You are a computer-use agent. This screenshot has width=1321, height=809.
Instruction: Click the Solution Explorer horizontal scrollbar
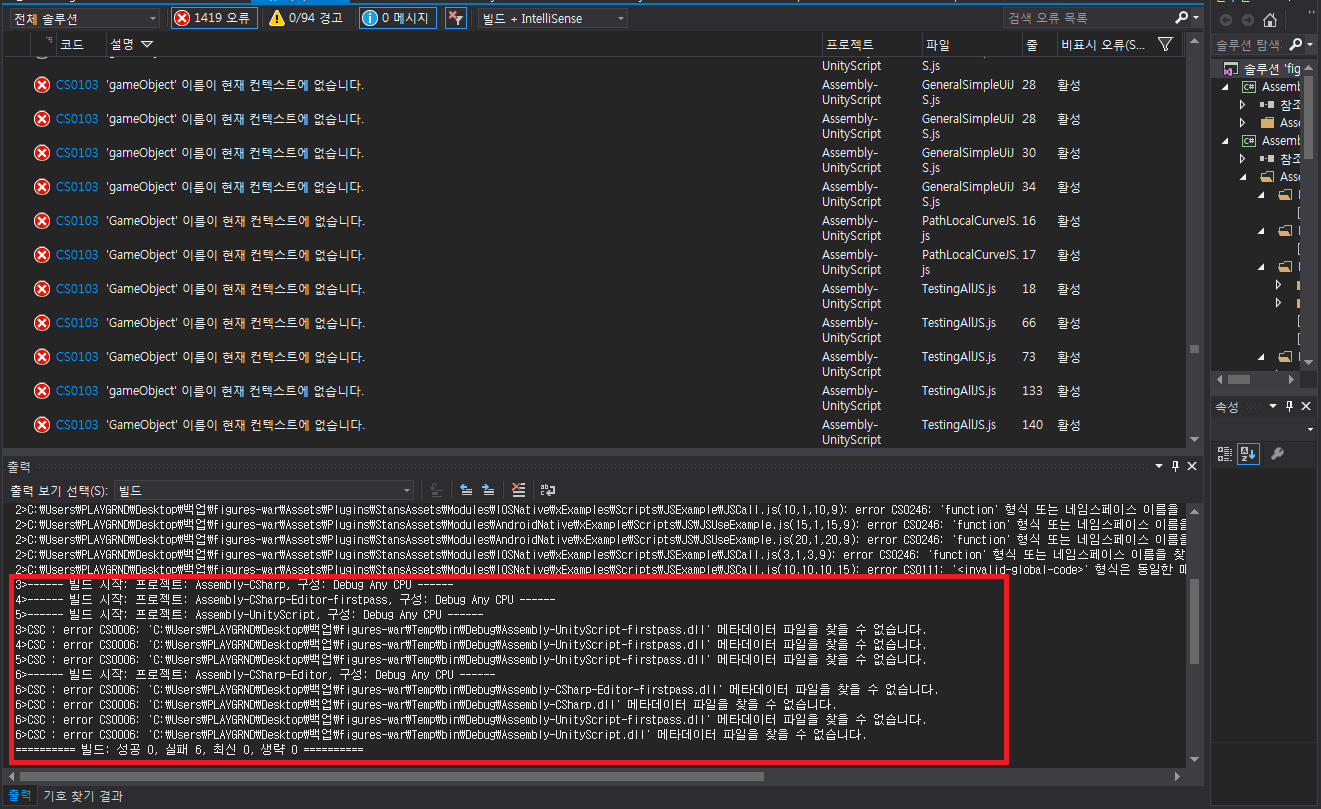(1239, 380)
